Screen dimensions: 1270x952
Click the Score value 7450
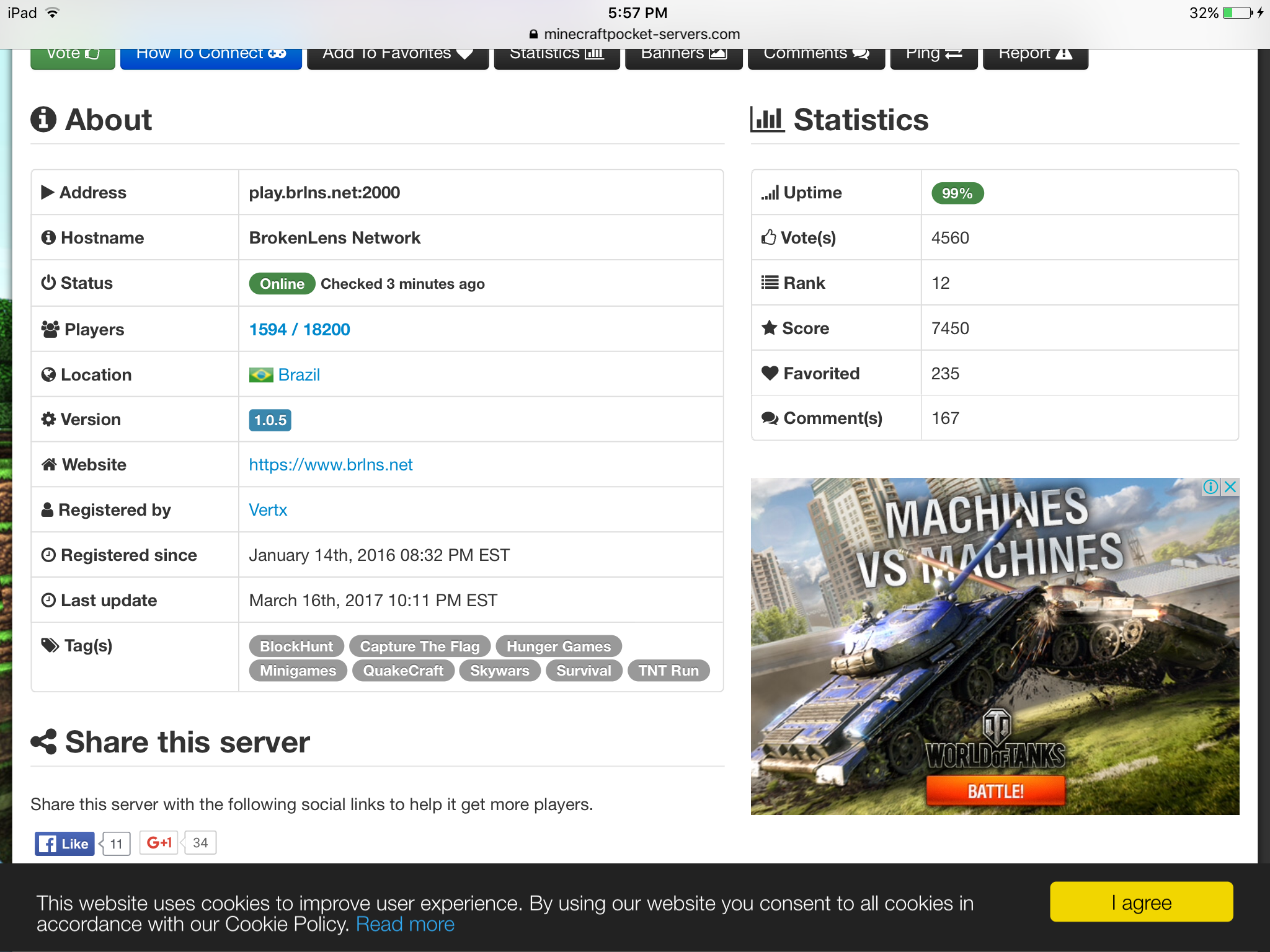coord(950,328)
